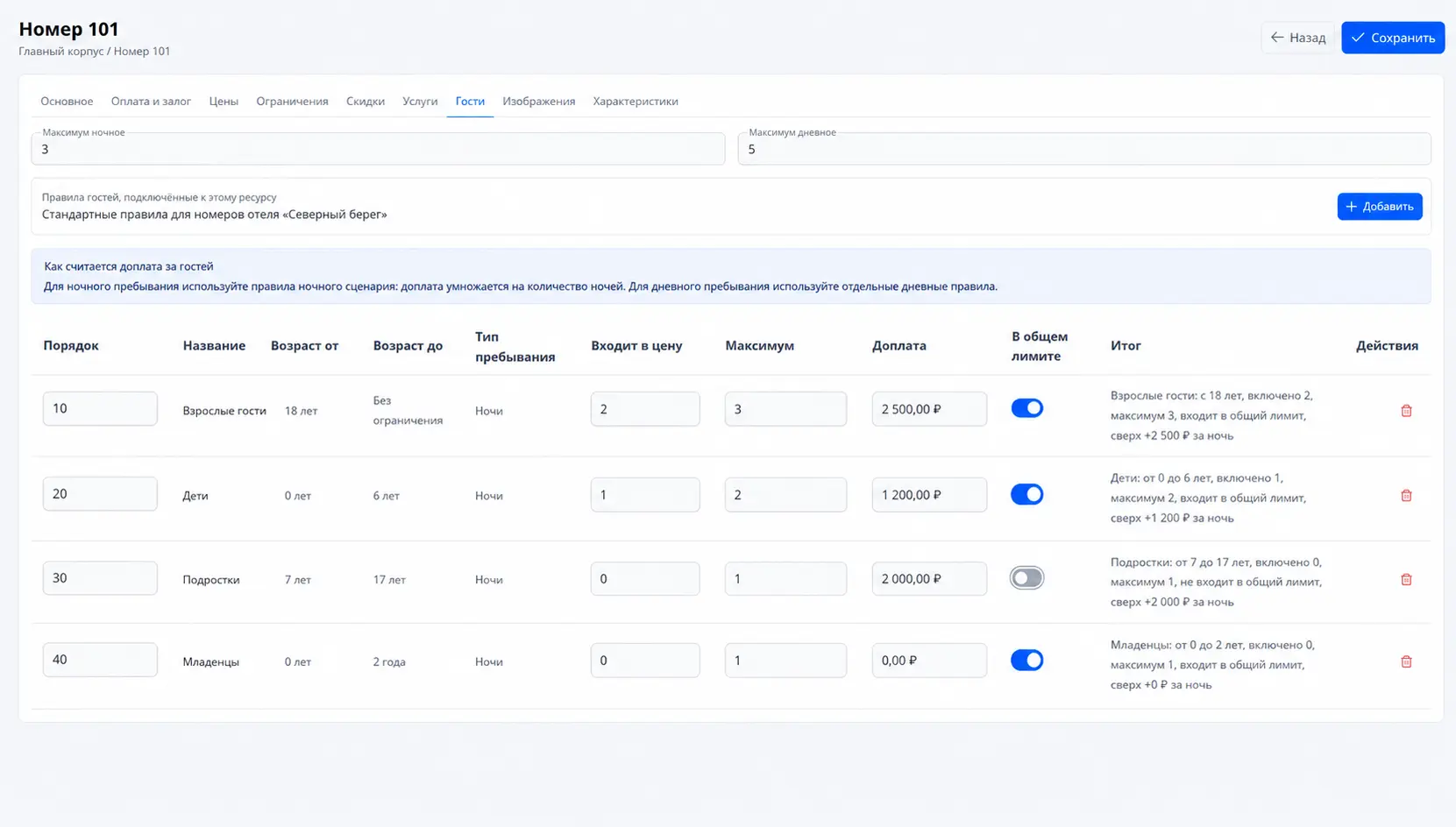Focus the Порядок field with value 10

[100, 408]
